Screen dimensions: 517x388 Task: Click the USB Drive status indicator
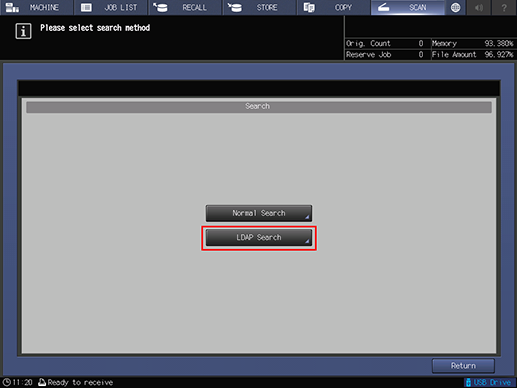click(x=490, y=382)
